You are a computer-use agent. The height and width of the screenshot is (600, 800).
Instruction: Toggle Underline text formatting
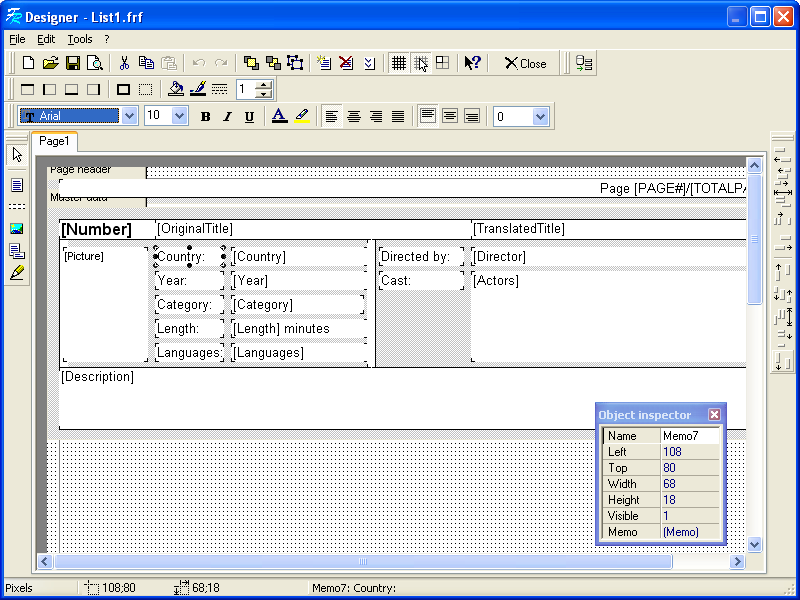249,116
